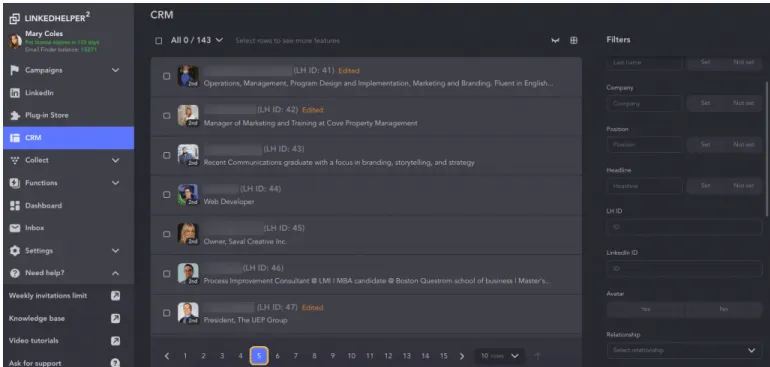Screen dimensions: 770x367
Task: Go to page 6
Action: click(277, 356)
